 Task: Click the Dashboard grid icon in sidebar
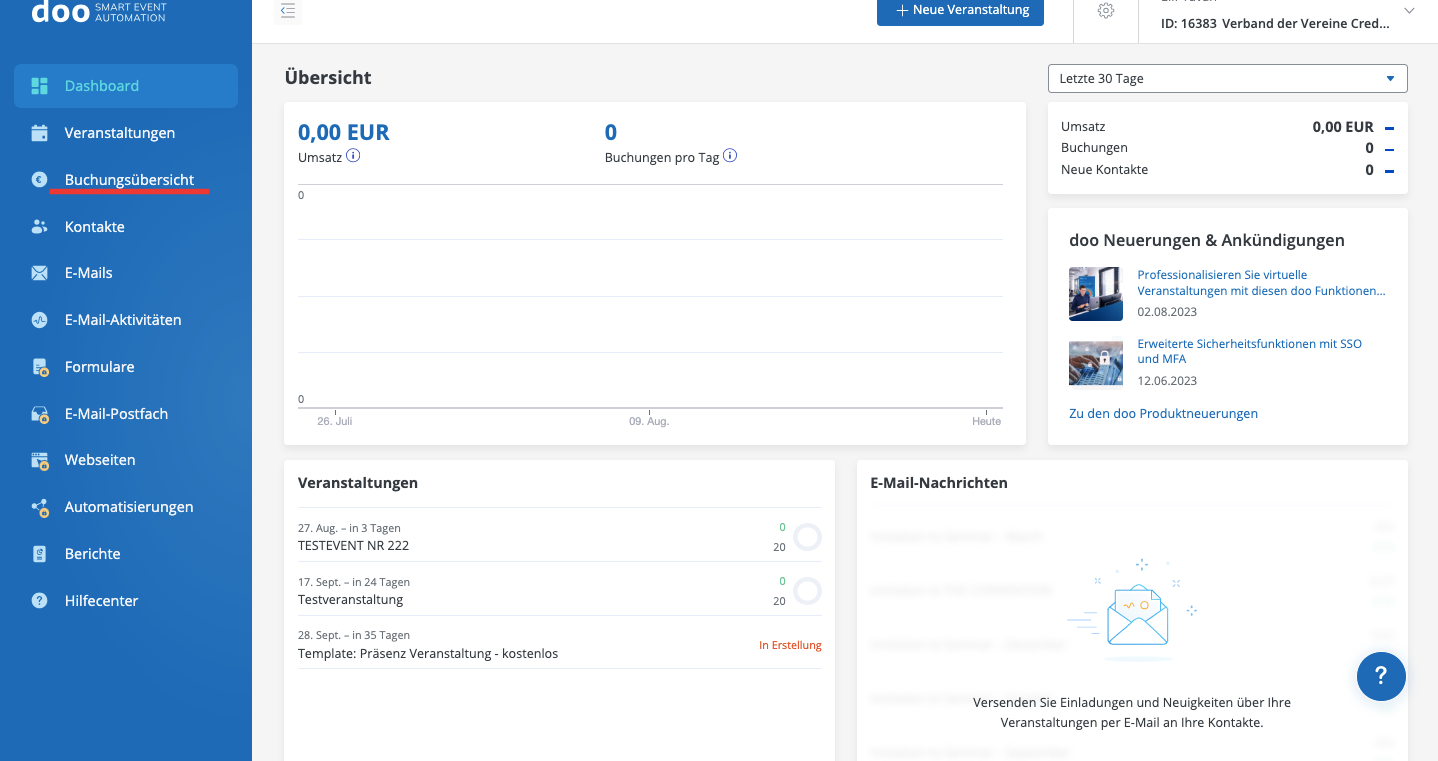[40, 86]
